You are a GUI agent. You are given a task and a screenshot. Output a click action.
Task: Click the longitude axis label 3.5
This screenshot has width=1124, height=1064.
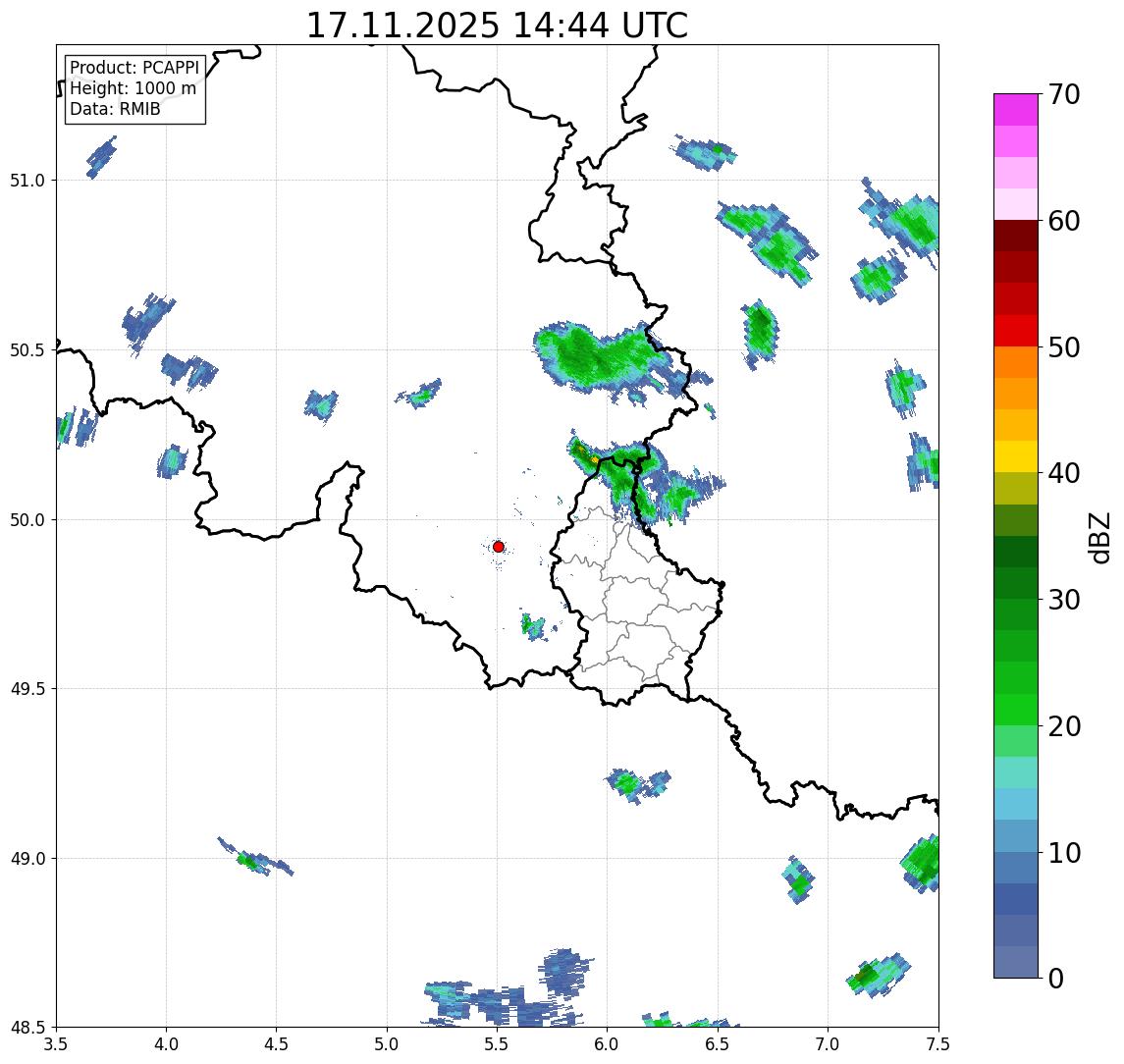click(x=56, y=1044)
